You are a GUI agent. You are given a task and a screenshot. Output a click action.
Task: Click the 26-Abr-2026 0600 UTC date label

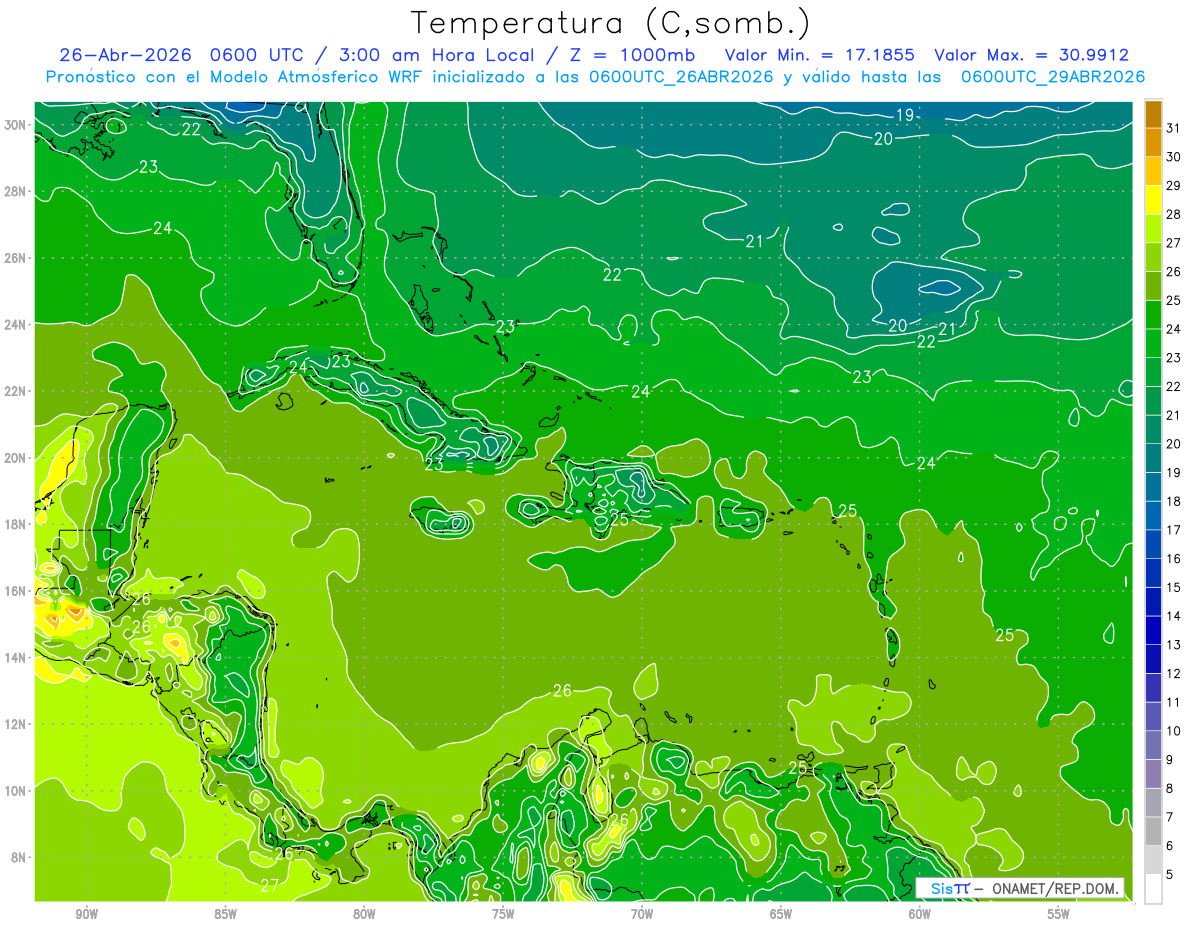[181, 55]
